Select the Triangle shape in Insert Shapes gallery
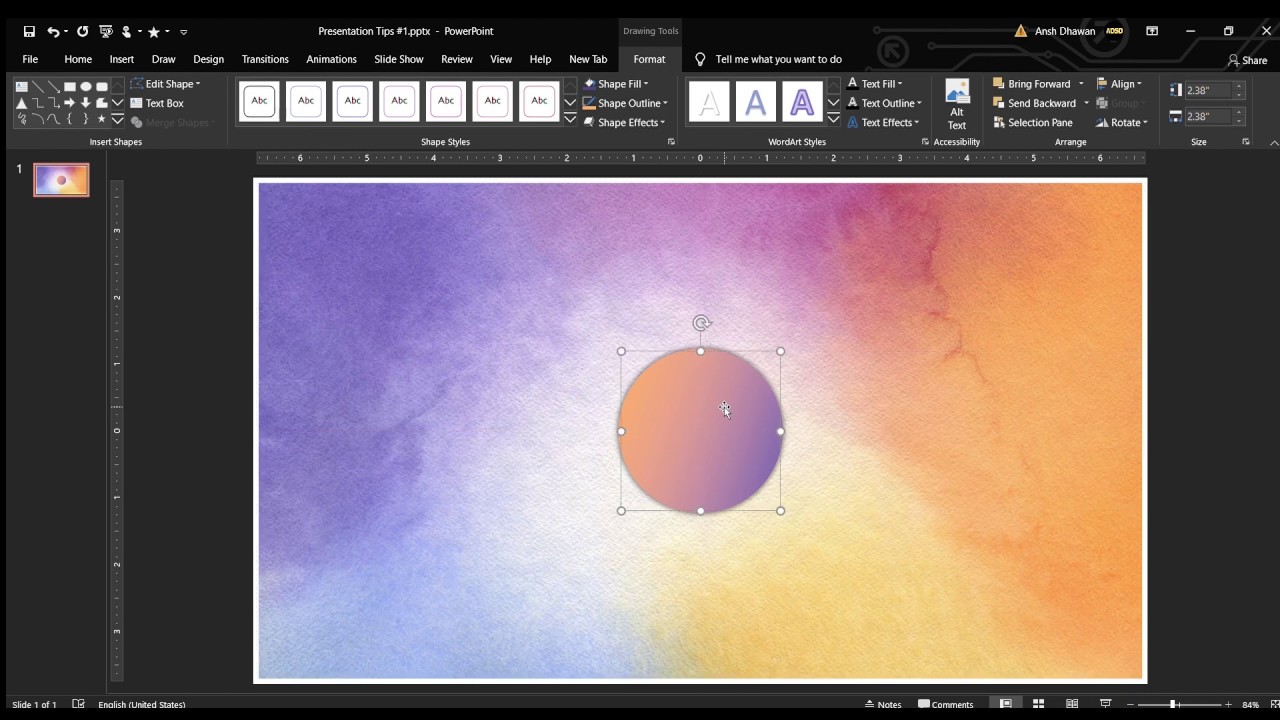Image resolution: width=1280 pixels, height=720 pixels. coord(22,103)
